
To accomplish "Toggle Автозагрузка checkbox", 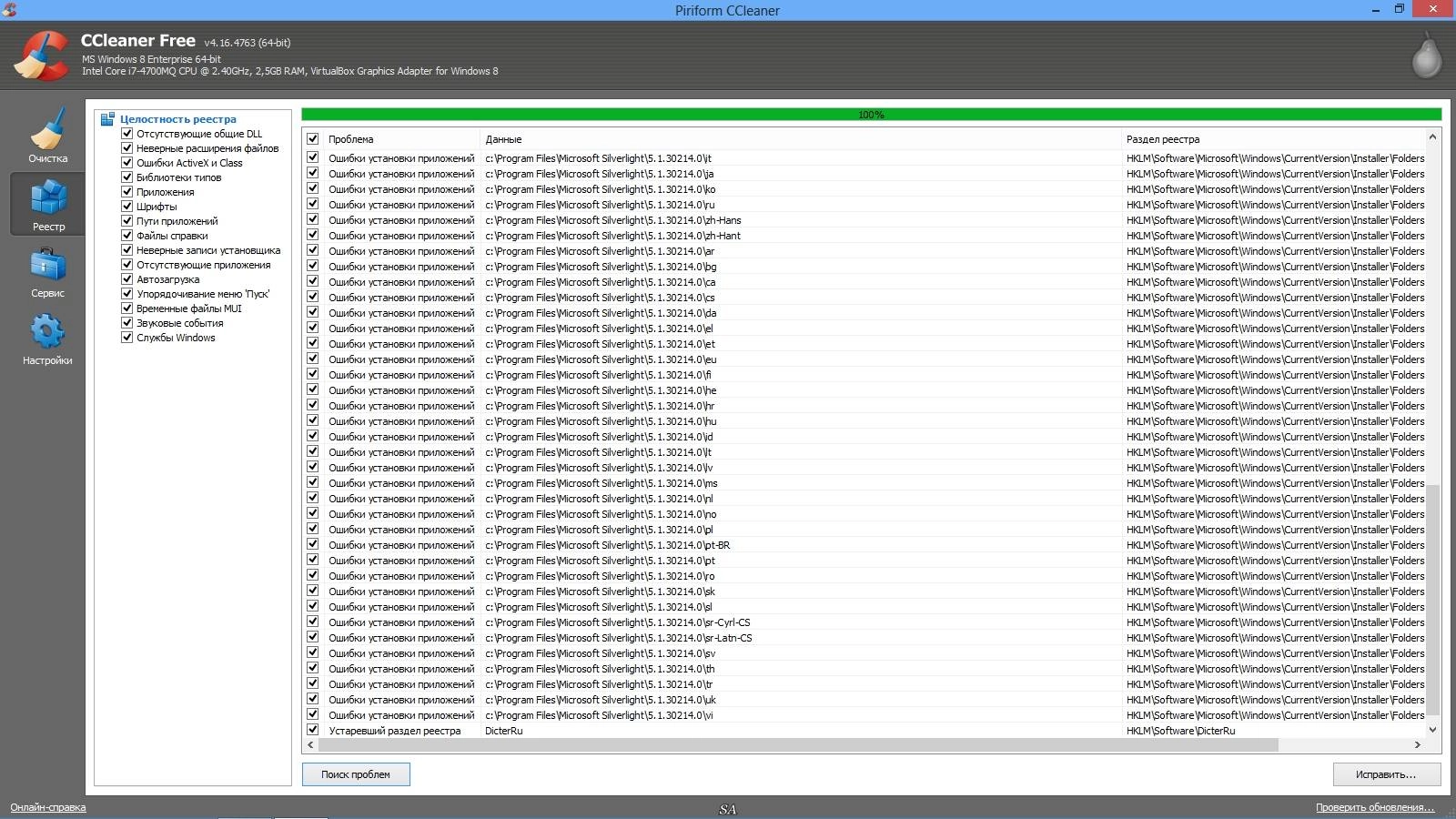I will pos(127,279).
